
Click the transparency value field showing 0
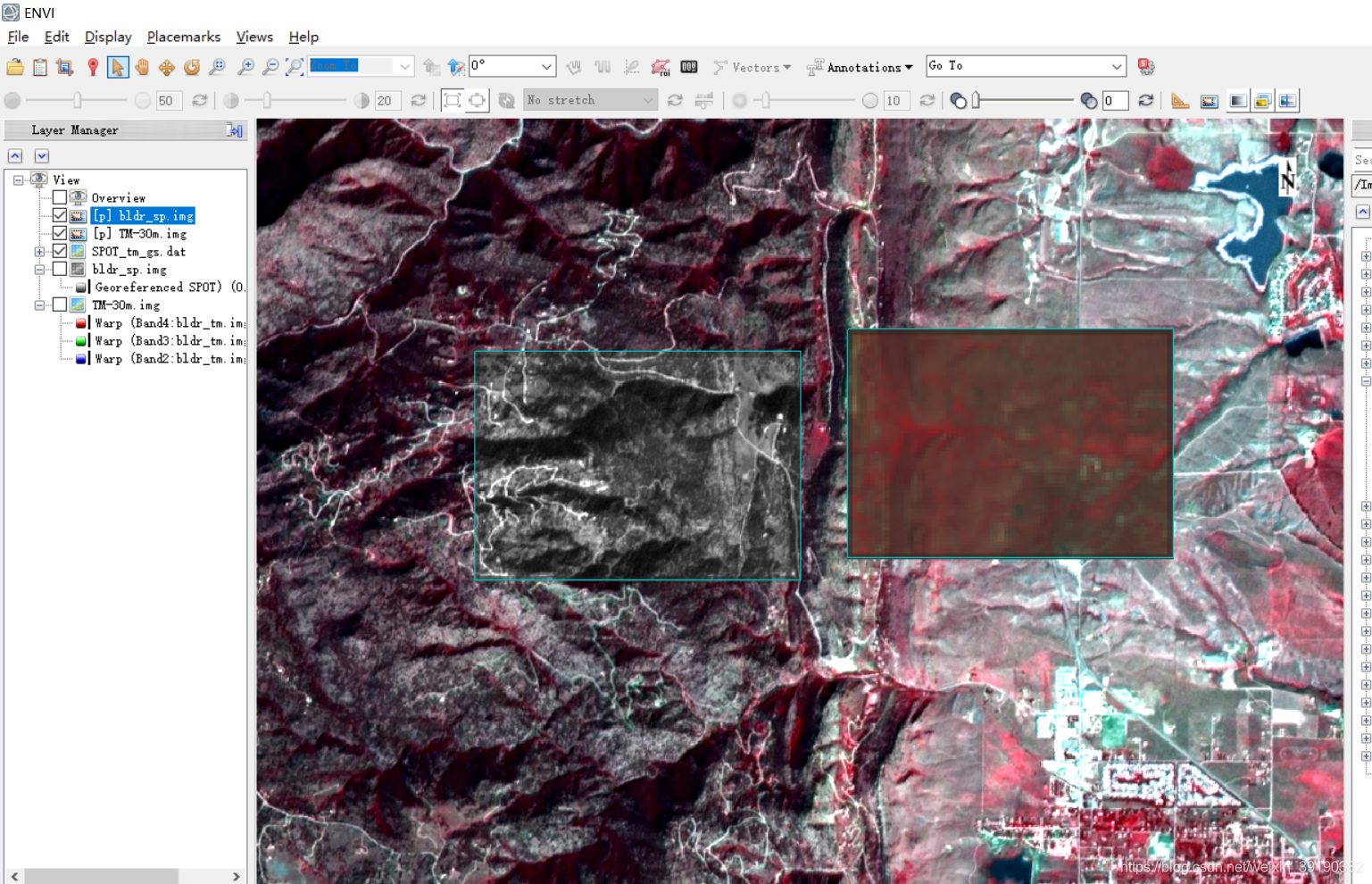coord(1114,101)
